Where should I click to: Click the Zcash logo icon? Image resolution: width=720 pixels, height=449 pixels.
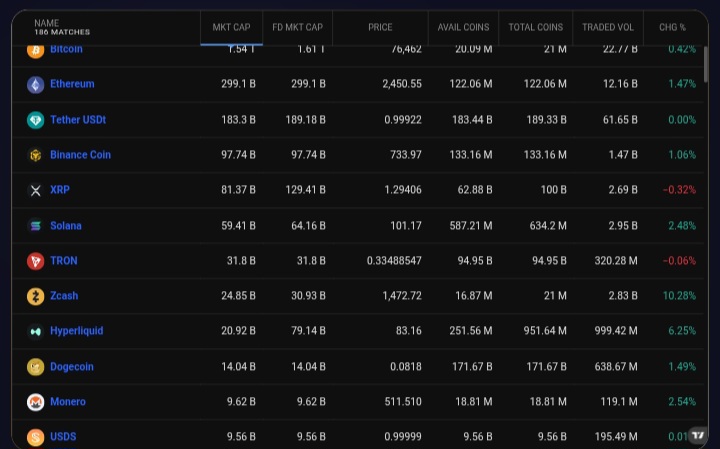point(35,296)
